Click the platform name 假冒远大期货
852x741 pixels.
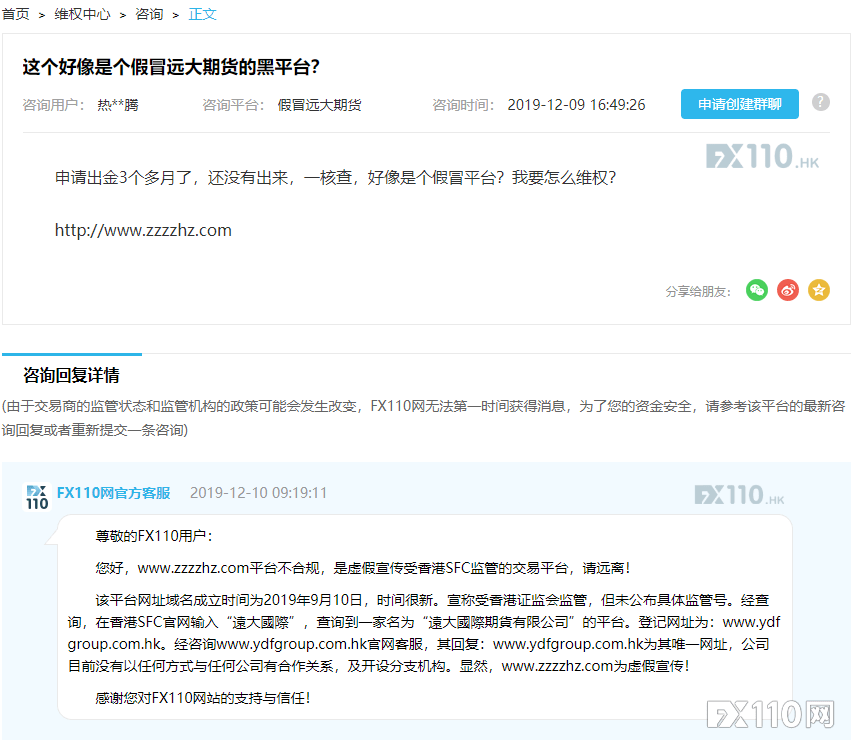coord(319,105)
